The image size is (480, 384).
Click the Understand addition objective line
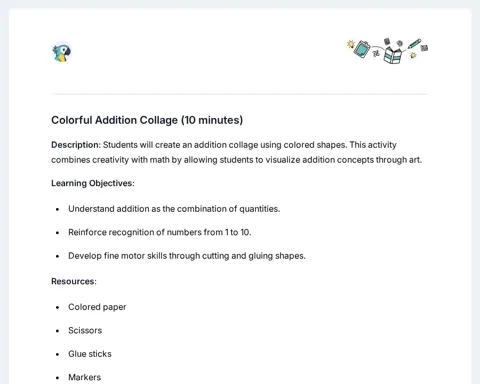(x=174, y=209)
